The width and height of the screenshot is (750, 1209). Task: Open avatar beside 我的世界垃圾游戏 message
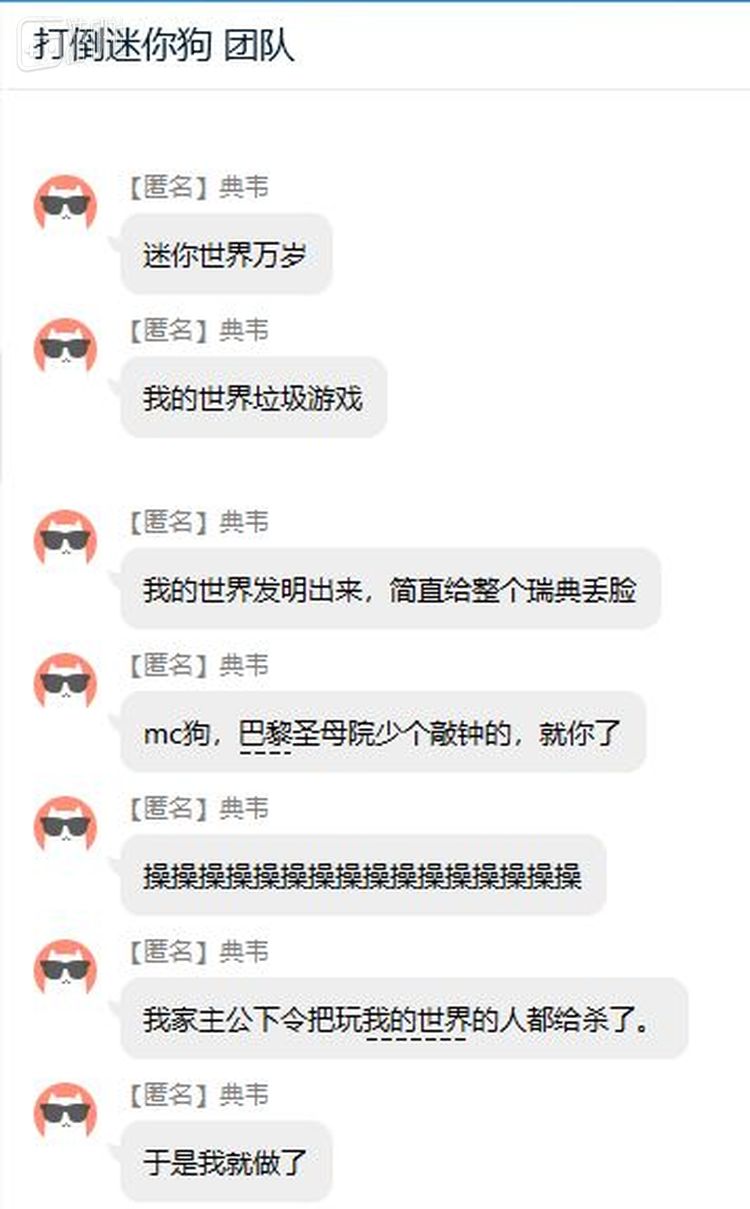click(65, 348)
